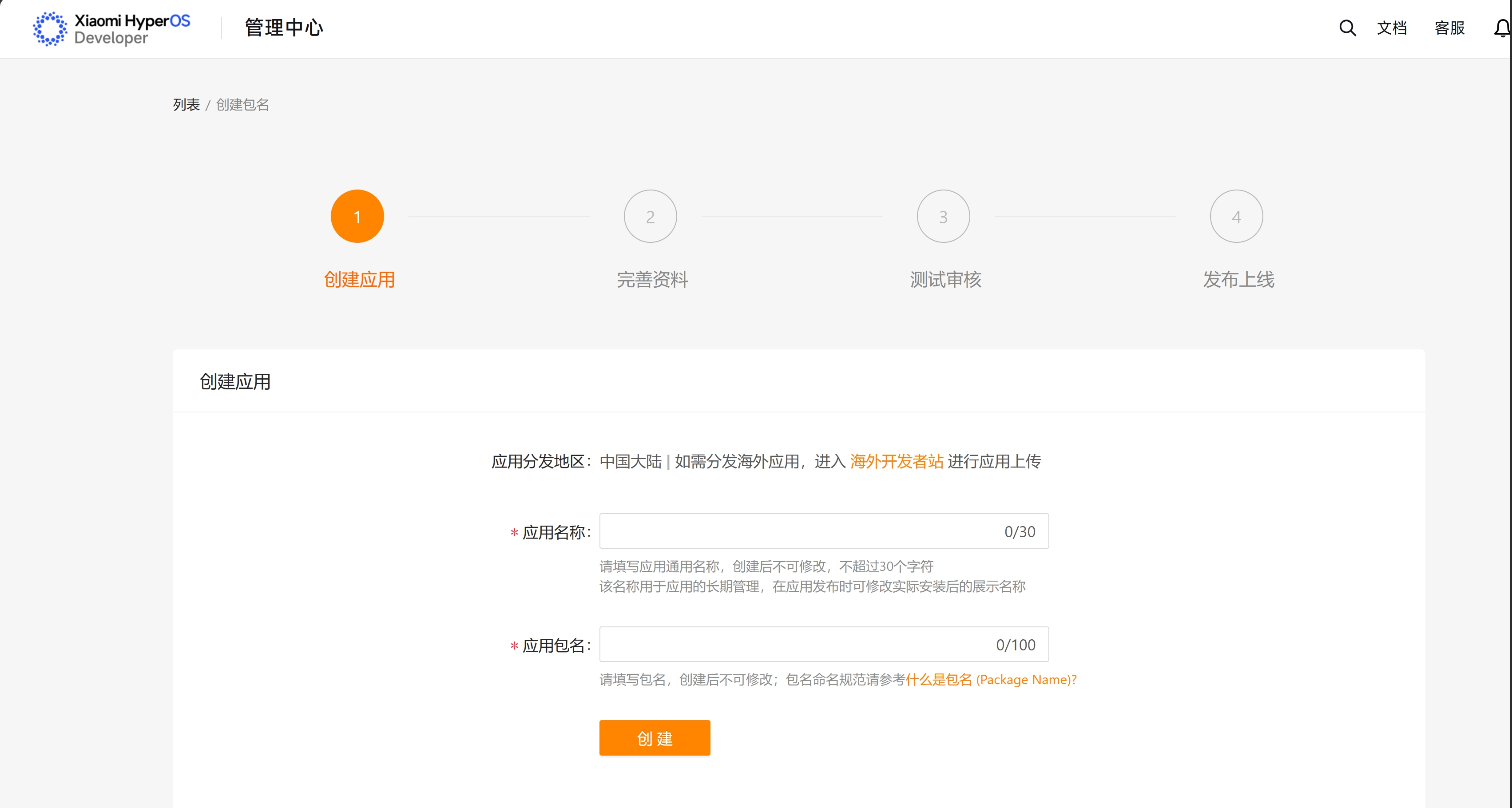Focus the 应用名称 input field
This screenshot has height=808, width=1512.
[798, 531]
